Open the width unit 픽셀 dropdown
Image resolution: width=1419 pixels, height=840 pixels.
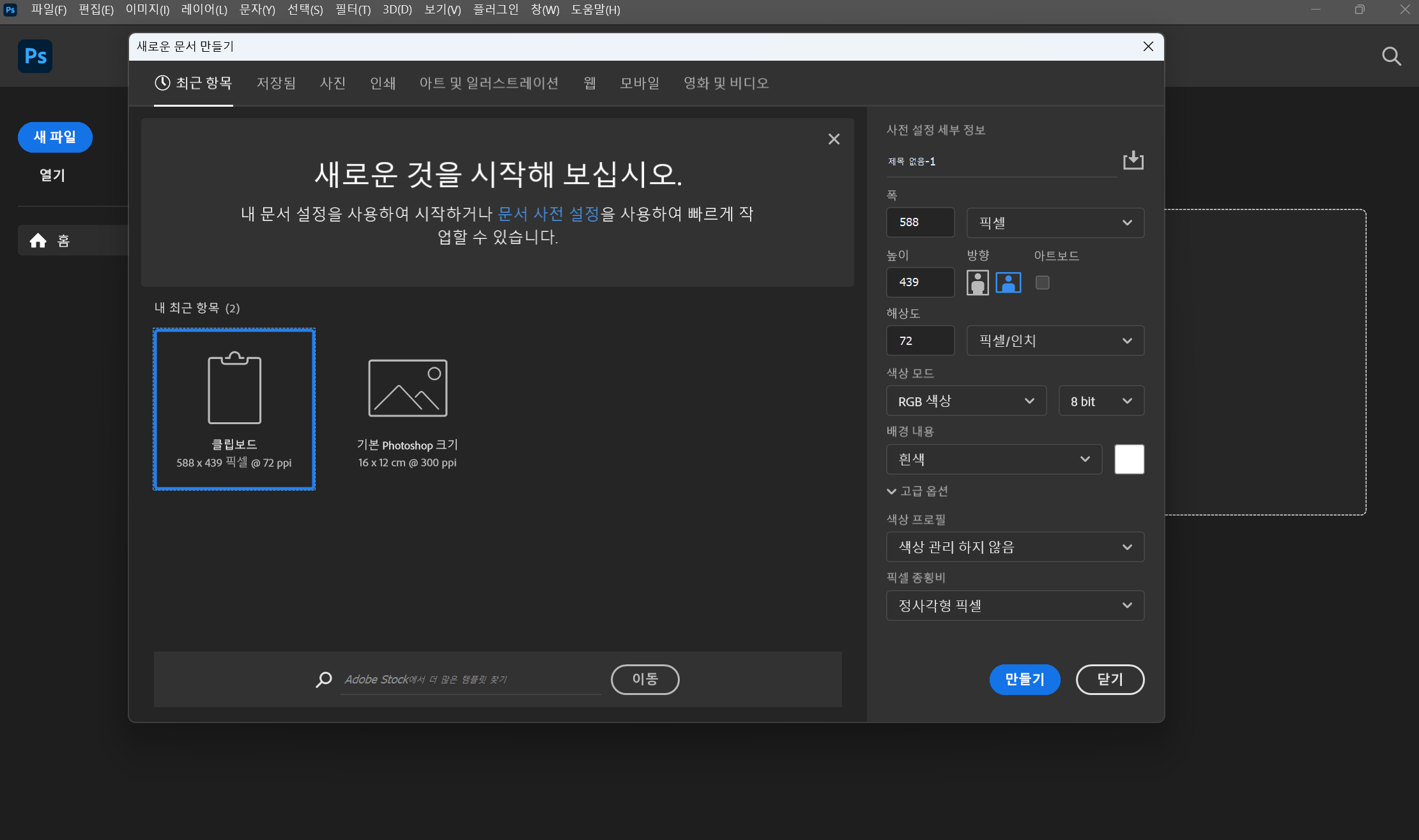pyautogui.click(x=1055, y=222)
